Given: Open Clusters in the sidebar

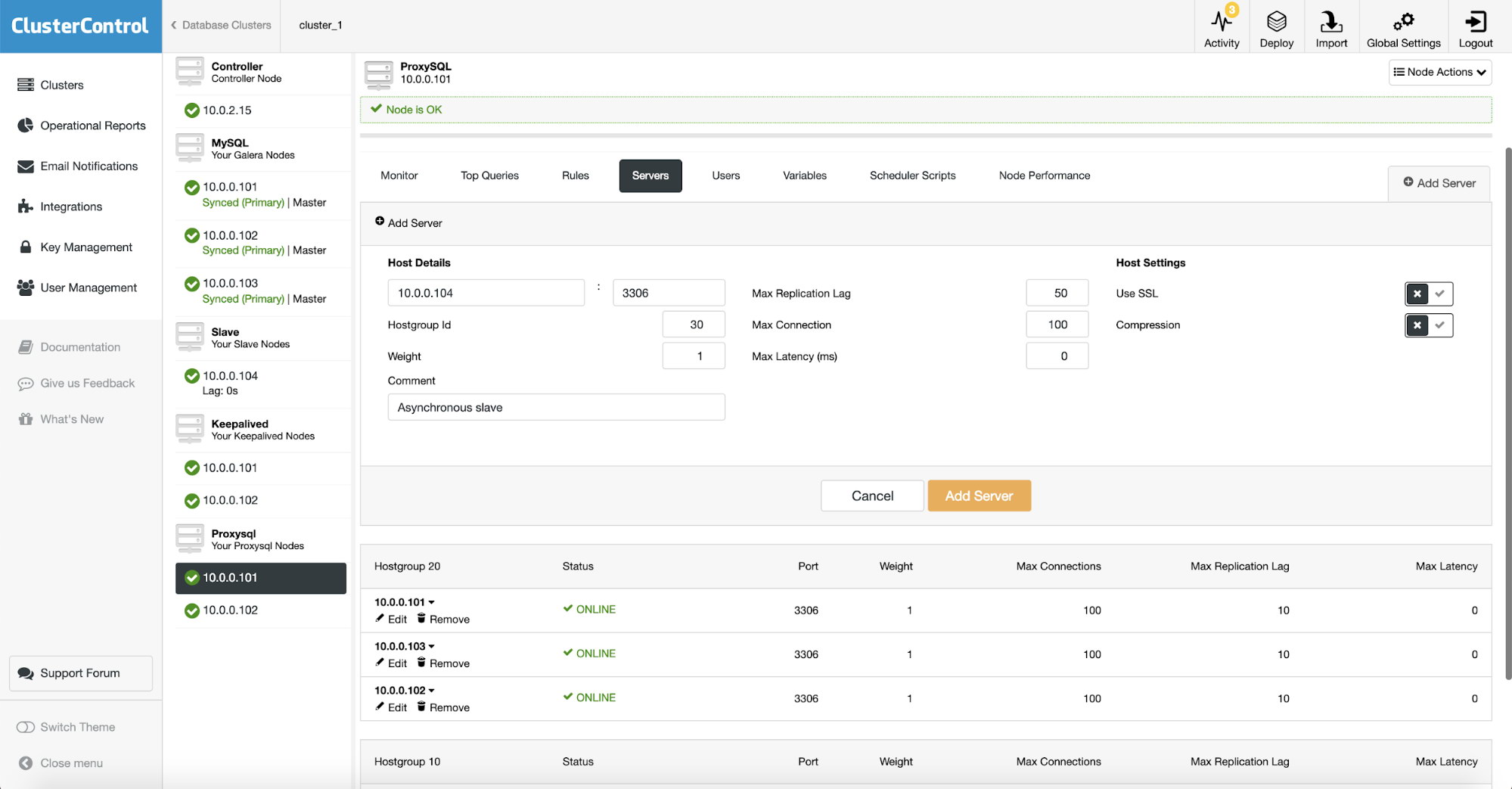Looking at the screenshot, I should (51, 85).
